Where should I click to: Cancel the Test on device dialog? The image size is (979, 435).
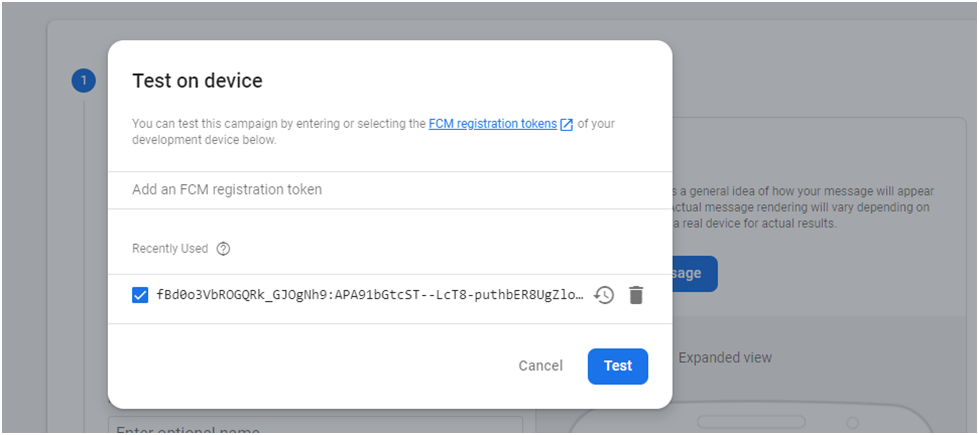click(541, 366)
